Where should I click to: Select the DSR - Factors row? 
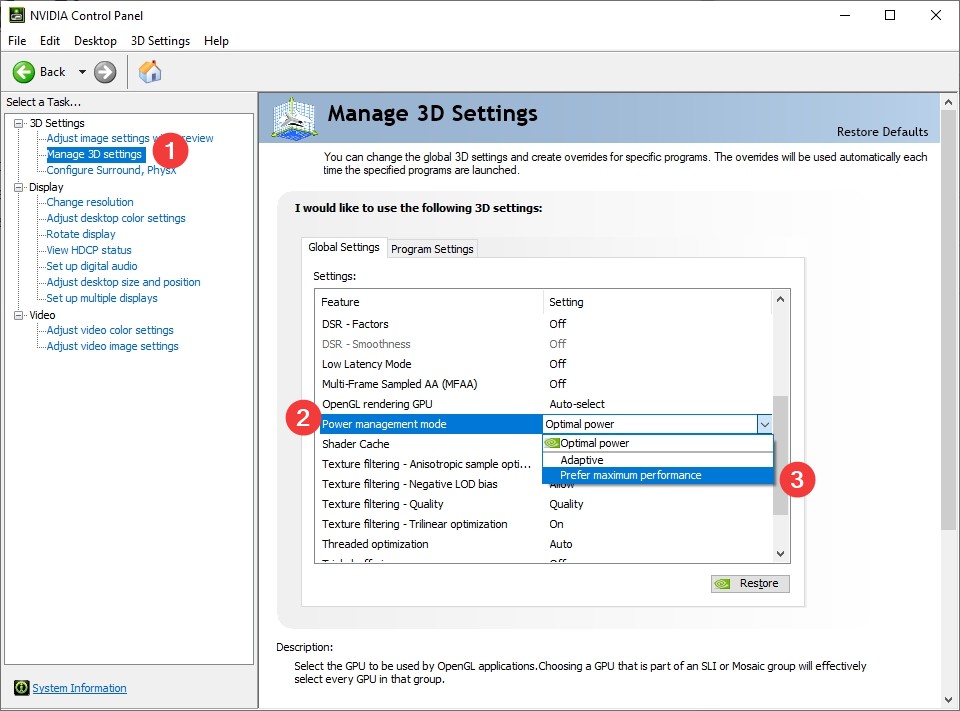[545, 324]
